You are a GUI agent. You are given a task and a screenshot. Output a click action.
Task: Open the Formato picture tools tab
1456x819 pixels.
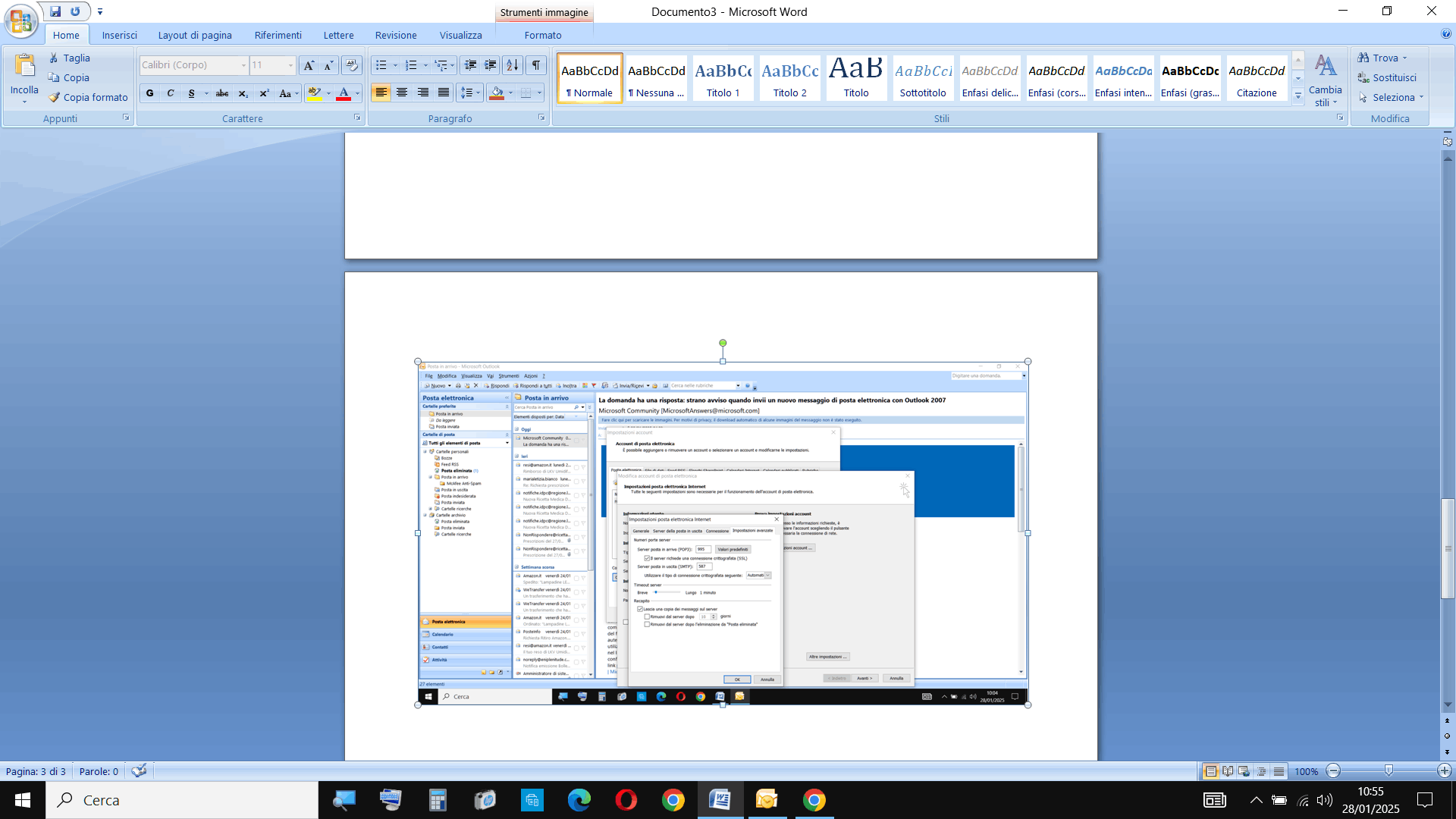click(x=543, y=35)
